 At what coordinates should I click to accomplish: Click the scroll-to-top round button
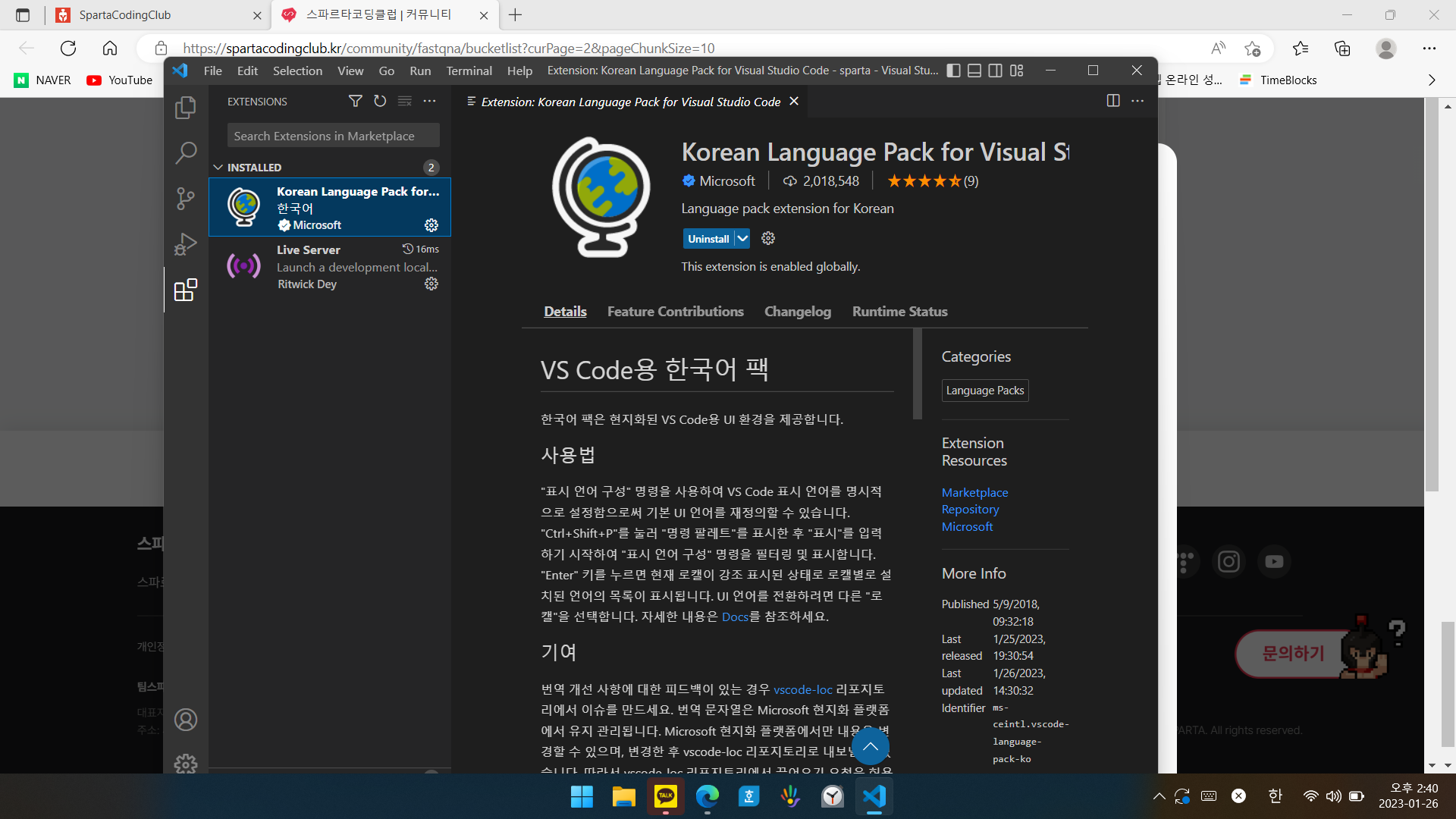pyautogui.click(x=871, y=746)
